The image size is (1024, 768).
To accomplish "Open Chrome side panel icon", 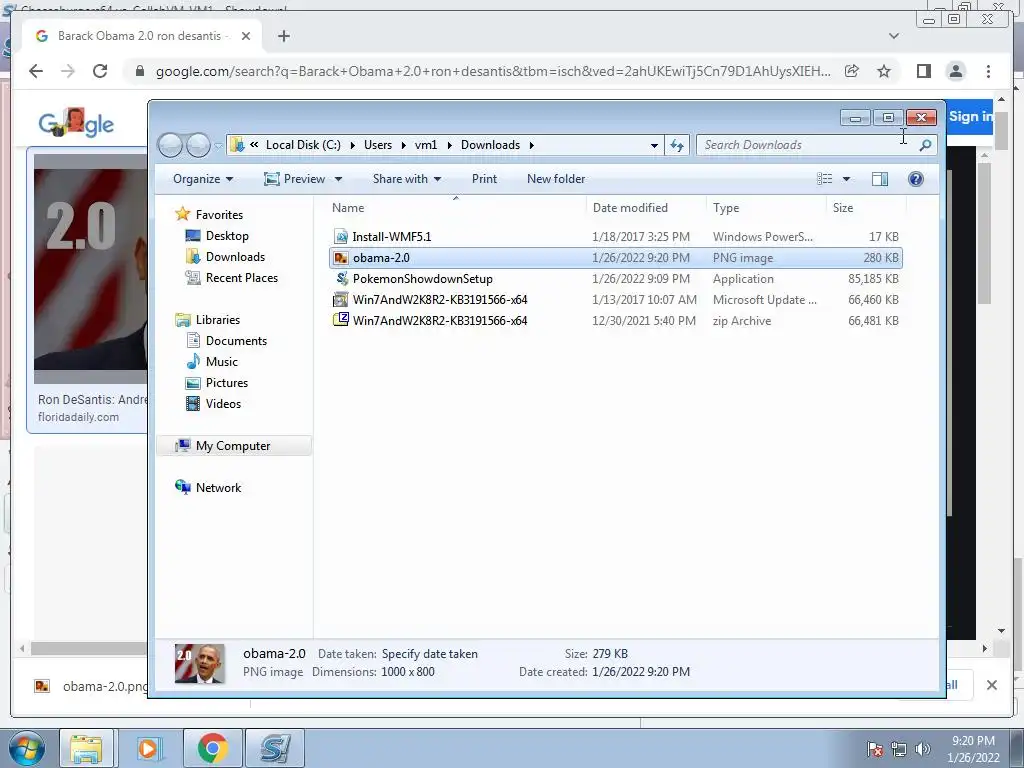I will click(x=923, y=71).
